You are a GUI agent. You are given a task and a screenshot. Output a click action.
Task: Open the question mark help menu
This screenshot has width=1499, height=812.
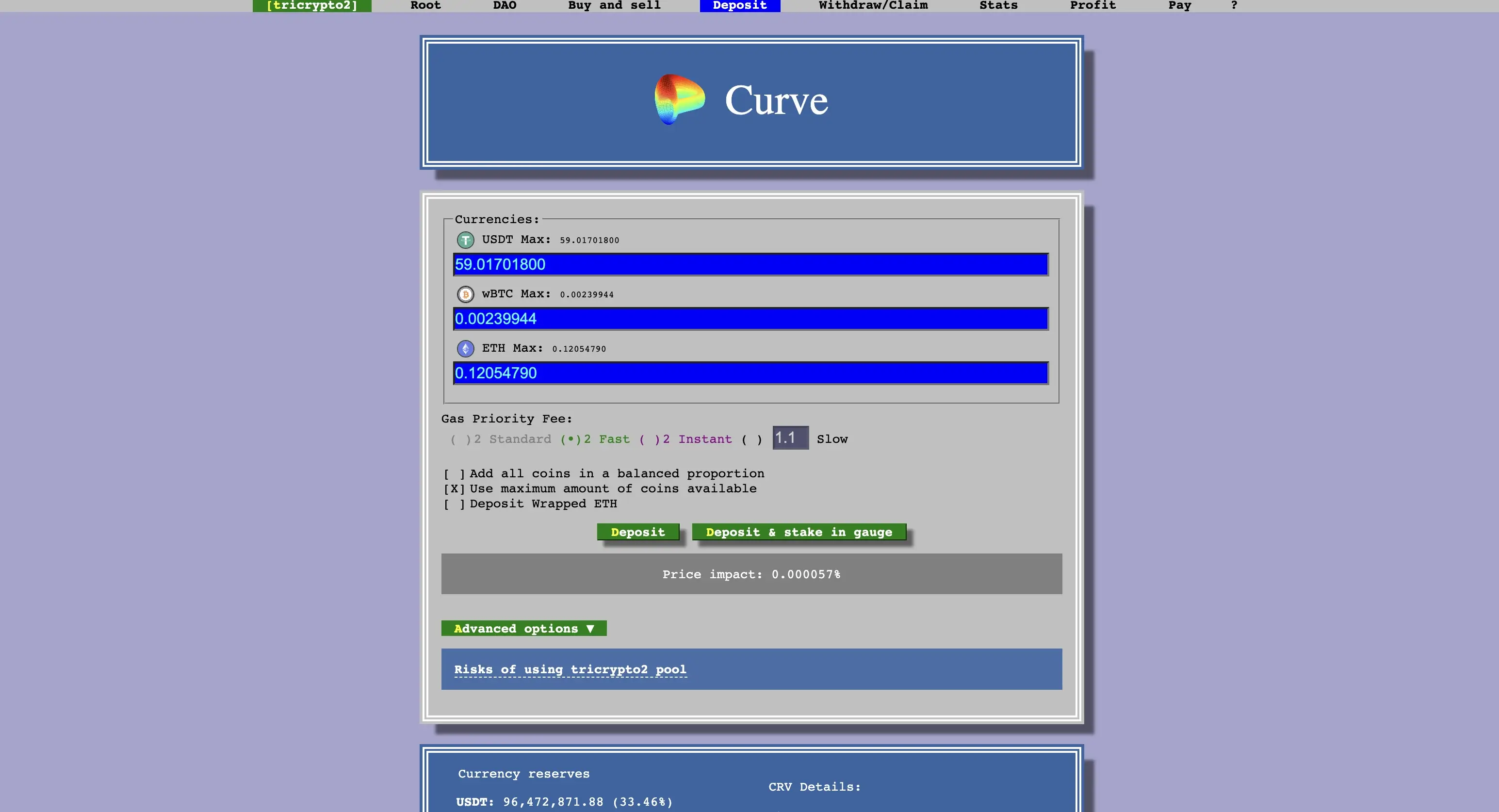click(1234, 5)
